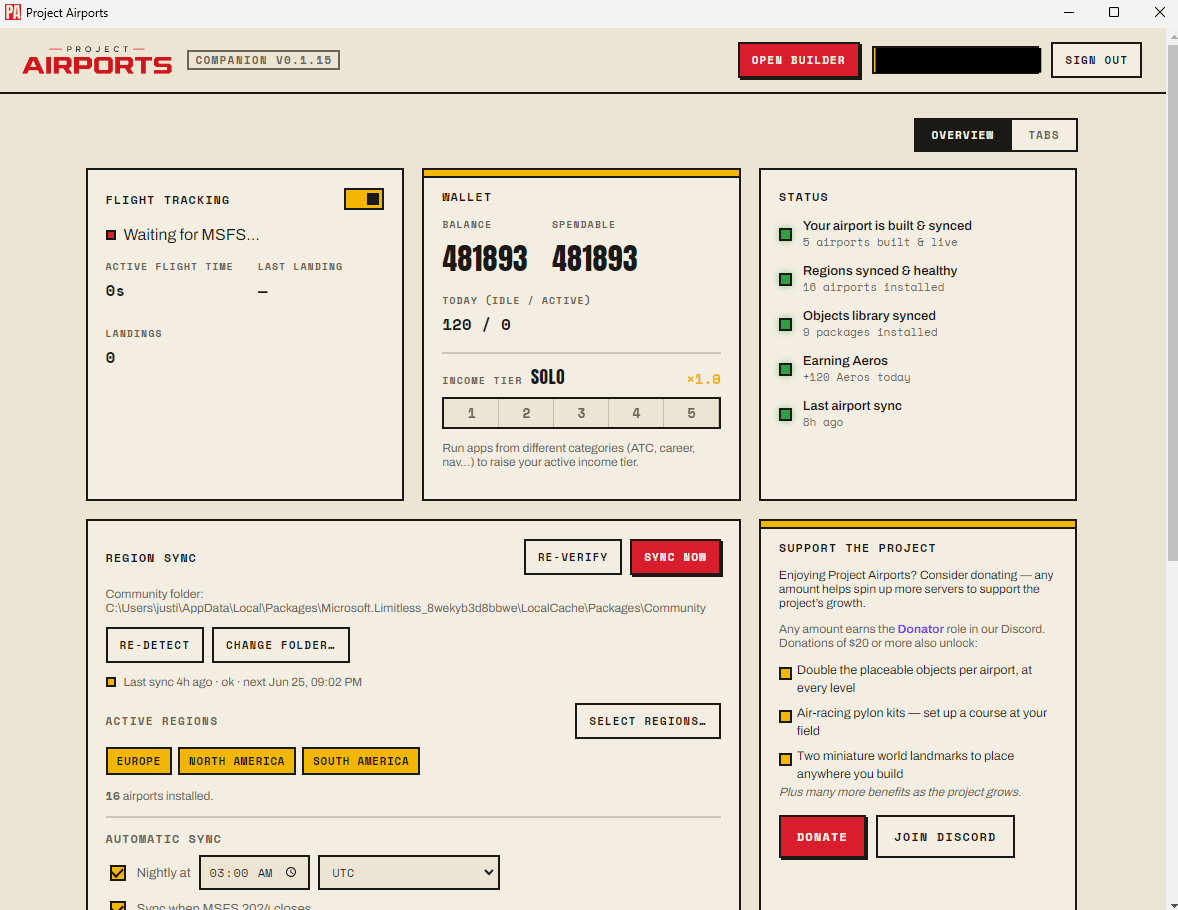Click yellow square beside Last sync 4h ago

[x=111, y=682]
